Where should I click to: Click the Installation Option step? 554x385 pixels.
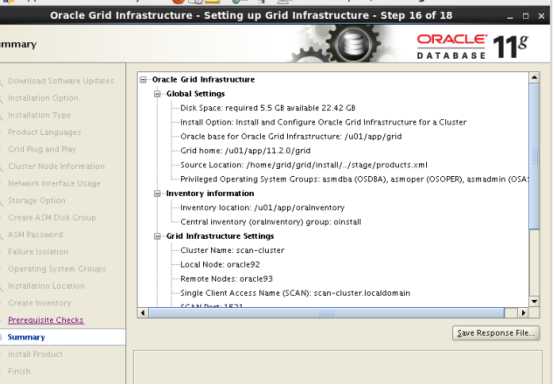pyautogui.click(x=43, y=98)
